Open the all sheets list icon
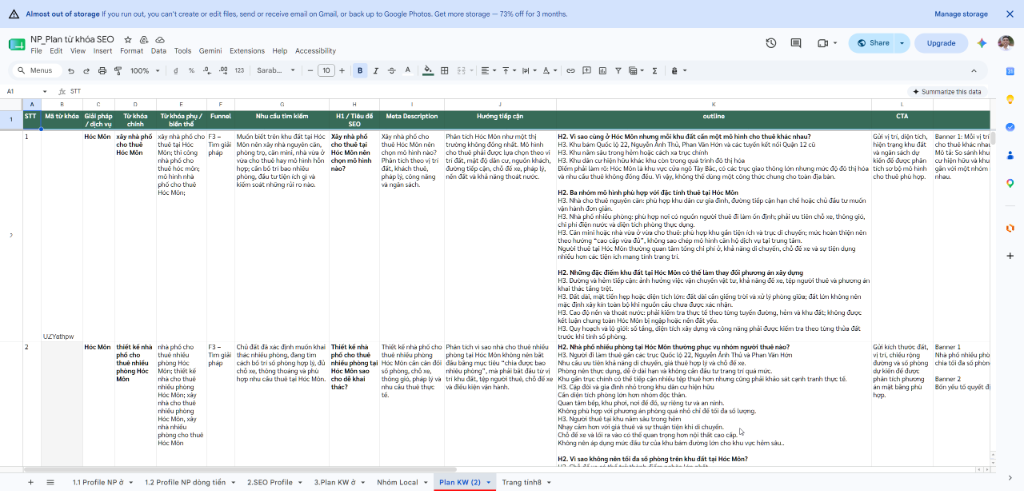The height and width of the screenshot is (491, 1024). [50, 482]
